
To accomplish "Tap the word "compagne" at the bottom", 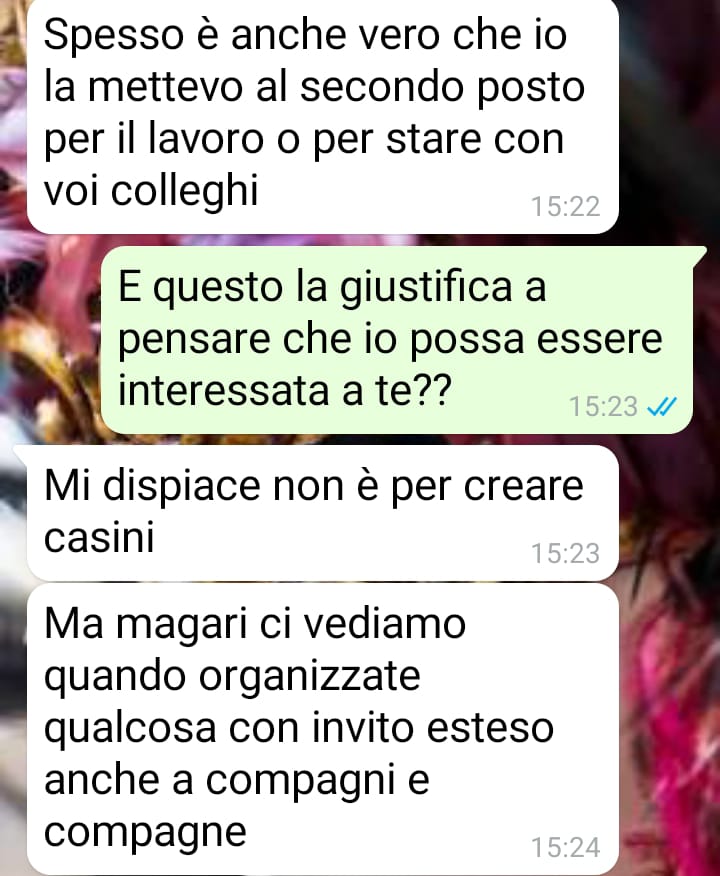I will (x=145, y=833).
